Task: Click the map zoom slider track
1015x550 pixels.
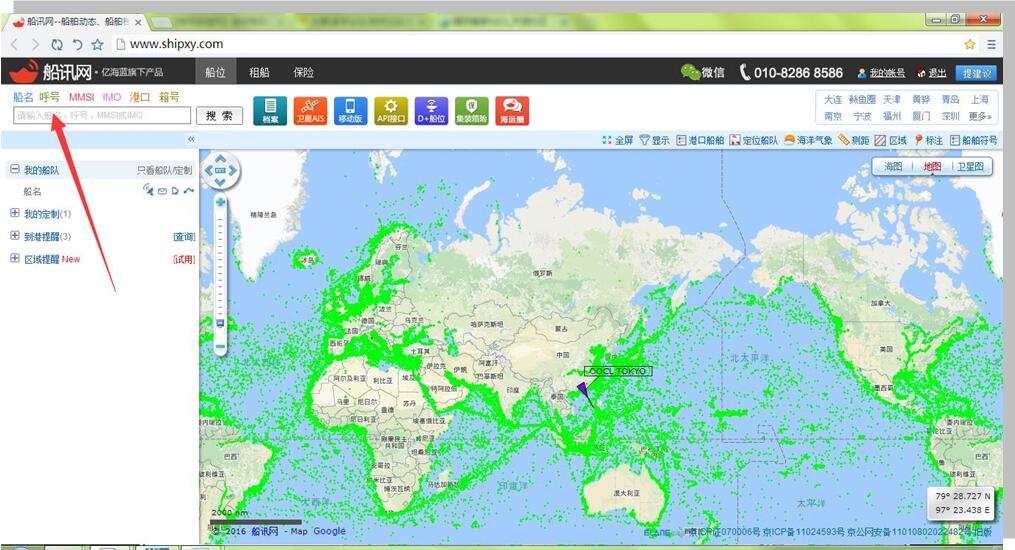Action: click(220, 270)
